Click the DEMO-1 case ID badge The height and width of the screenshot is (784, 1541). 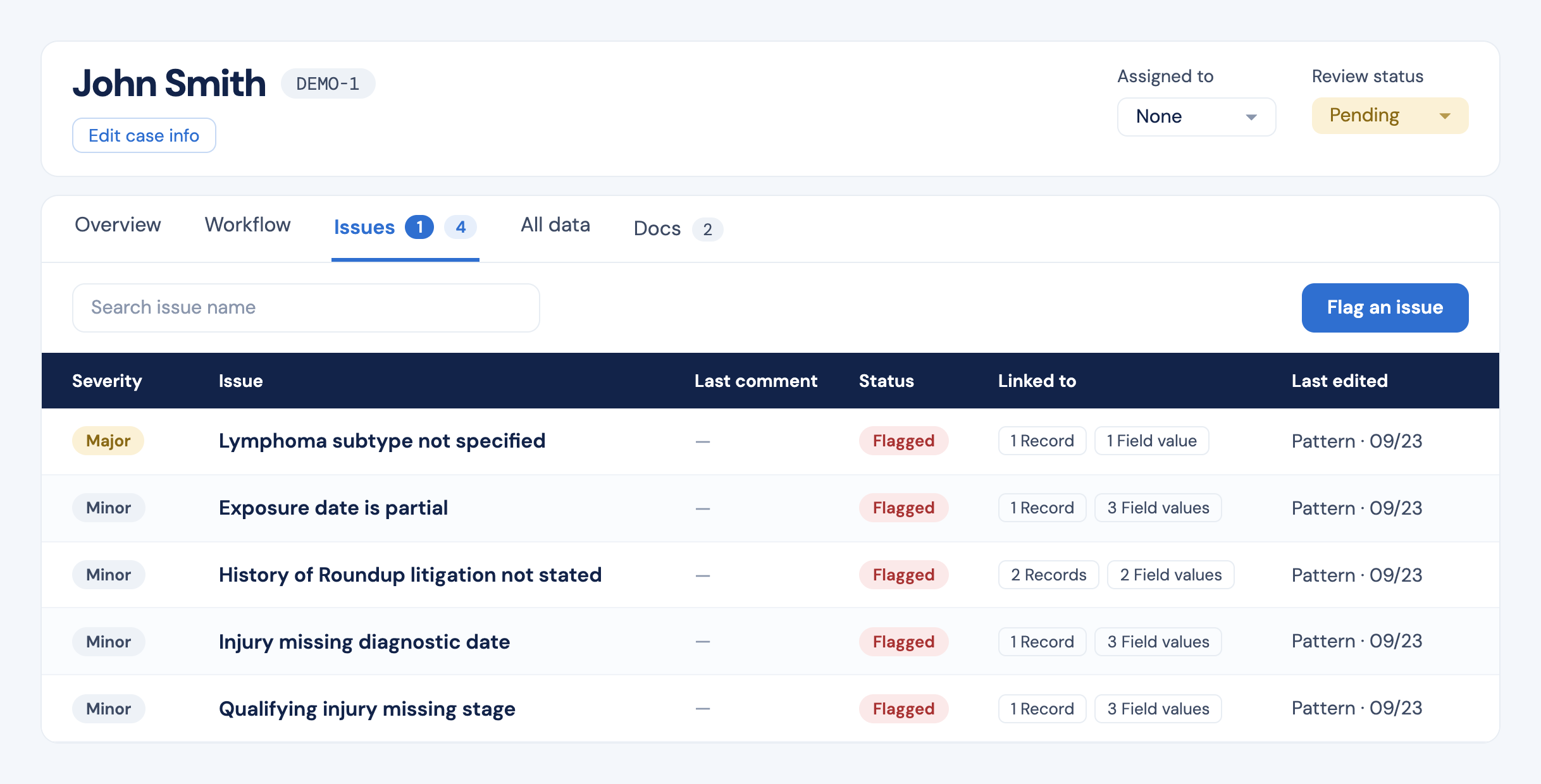pos(328,83)
